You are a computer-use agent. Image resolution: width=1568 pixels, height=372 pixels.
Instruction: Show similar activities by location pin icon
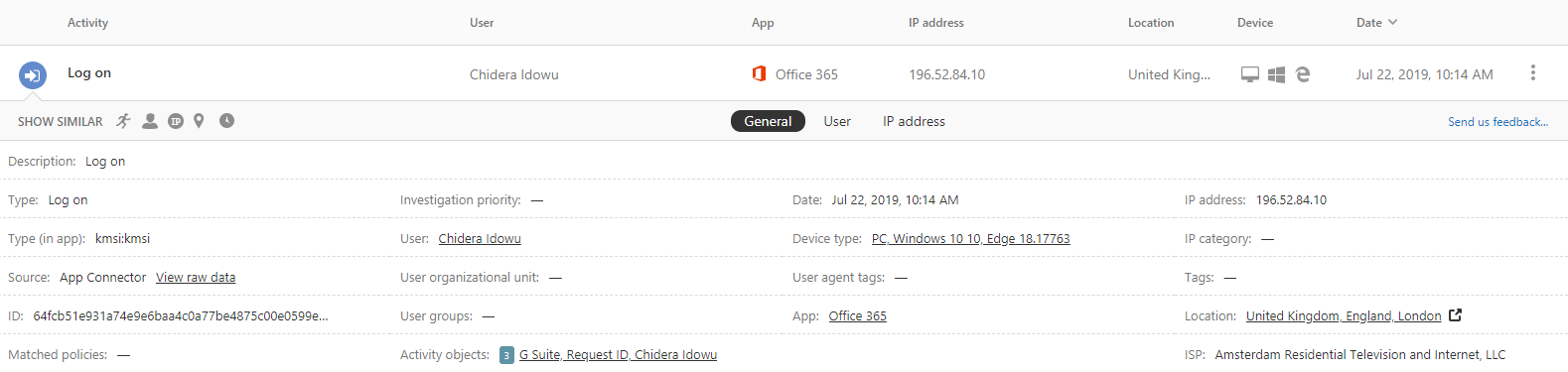[199, 121]
